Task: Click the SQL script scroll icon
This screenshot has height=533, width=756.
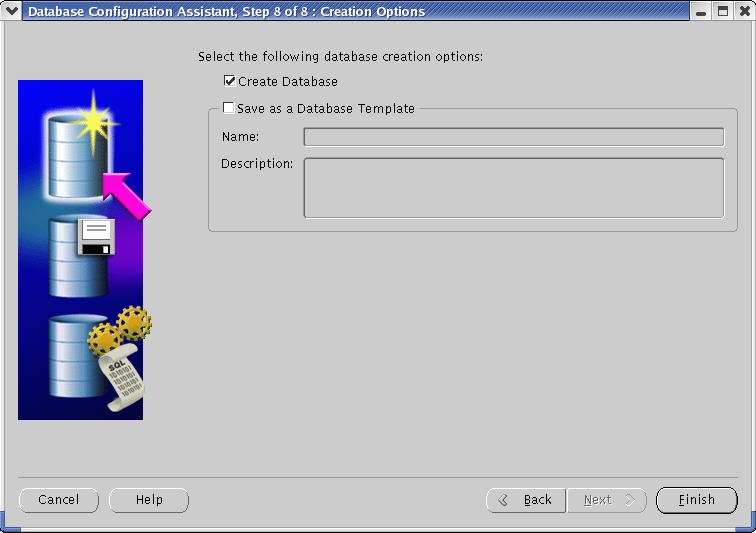Action: click(120, 381)
